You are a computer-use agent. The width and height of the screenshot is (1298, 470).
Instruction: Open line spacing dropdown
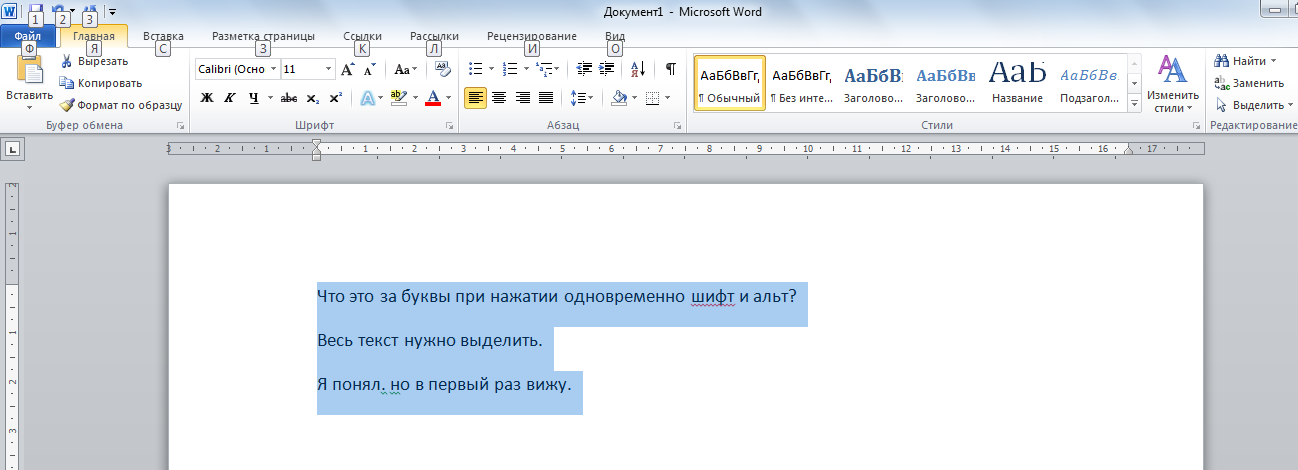click(x=581, y=98)
